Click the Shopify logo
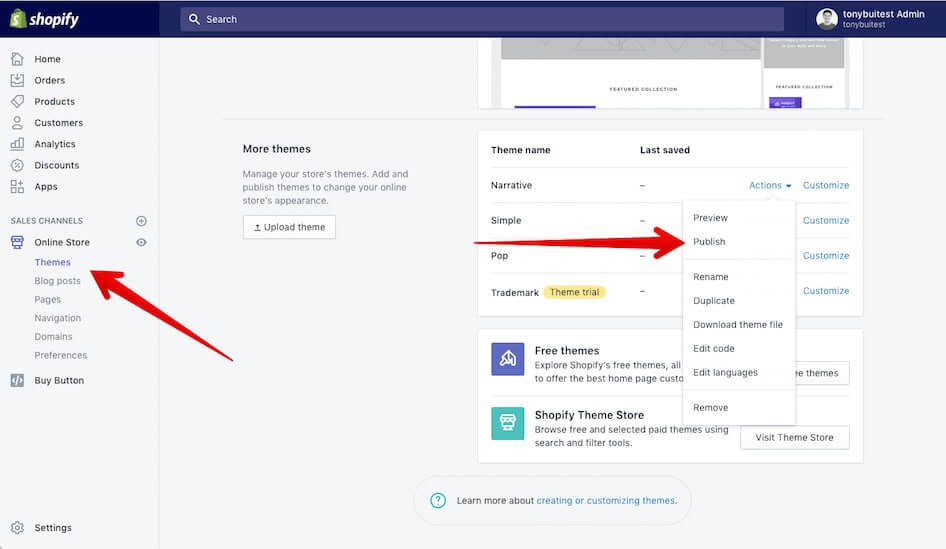This screenshot has width=946, height=549. click(45, 19)
